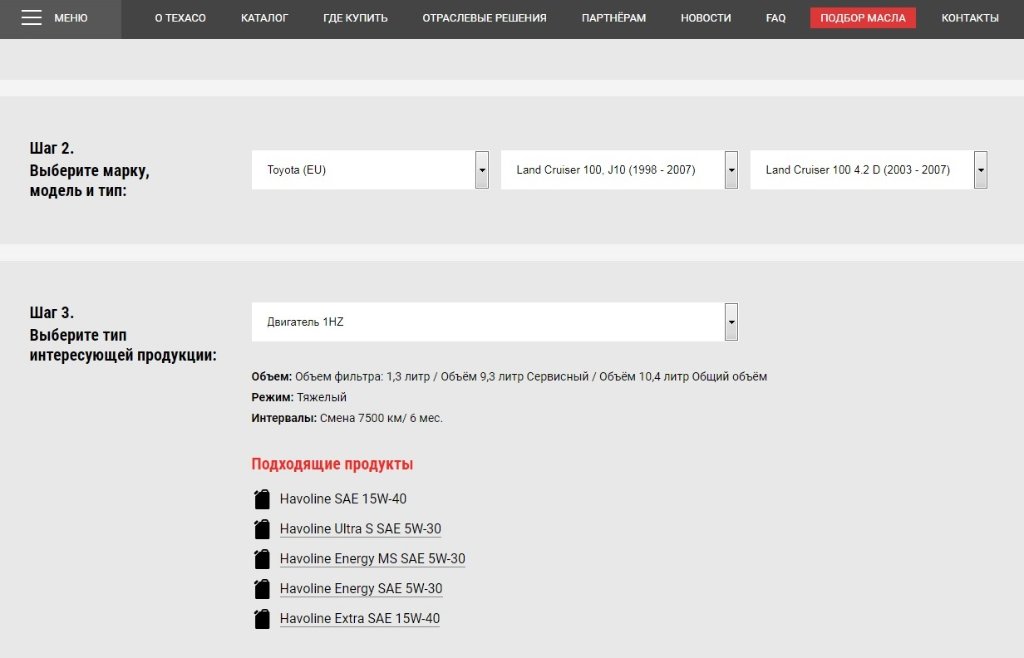Open the Партнёрам menu item
The width and height of the screenshot is (1024, 658).
point(613,18)
